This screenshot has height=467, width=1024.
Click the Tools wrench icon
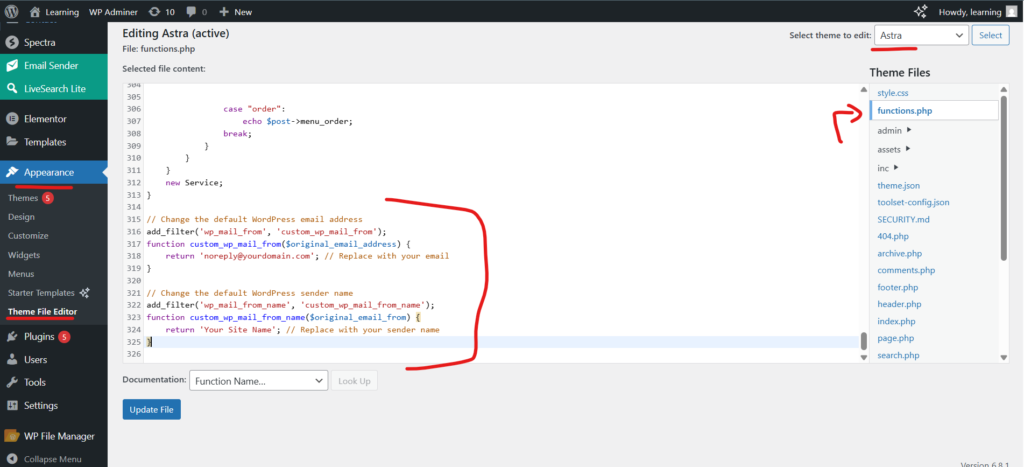12,382
